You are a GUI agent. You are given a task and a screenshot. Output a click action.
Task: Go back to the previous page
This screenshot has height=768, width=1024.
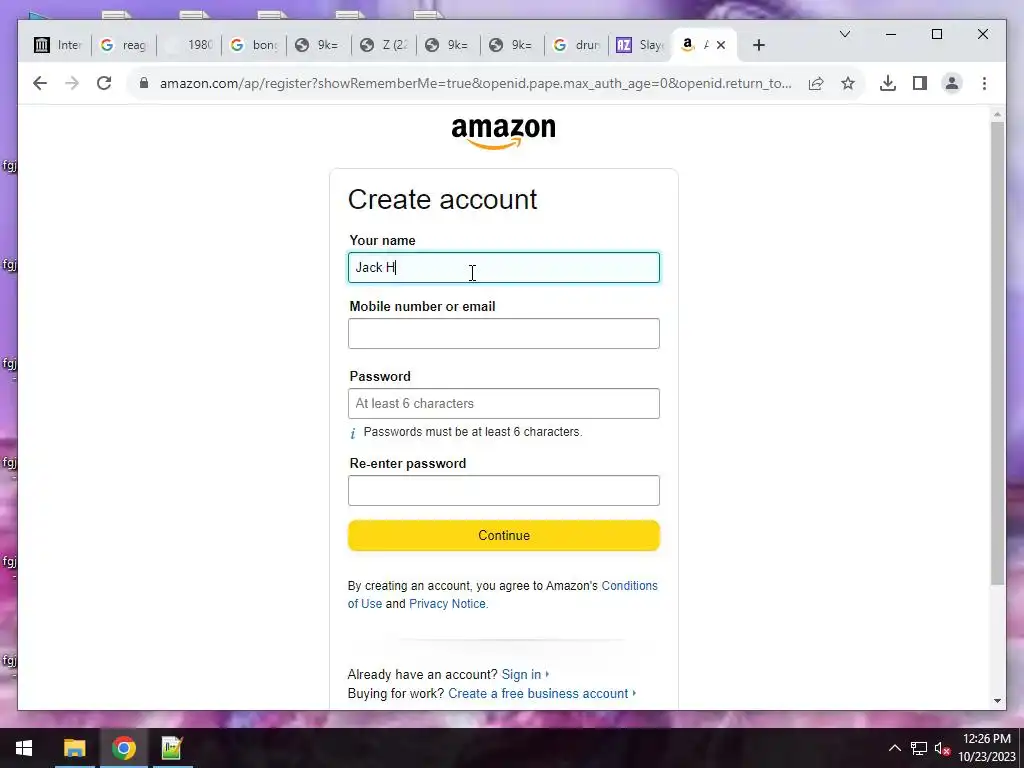(40, 83)
